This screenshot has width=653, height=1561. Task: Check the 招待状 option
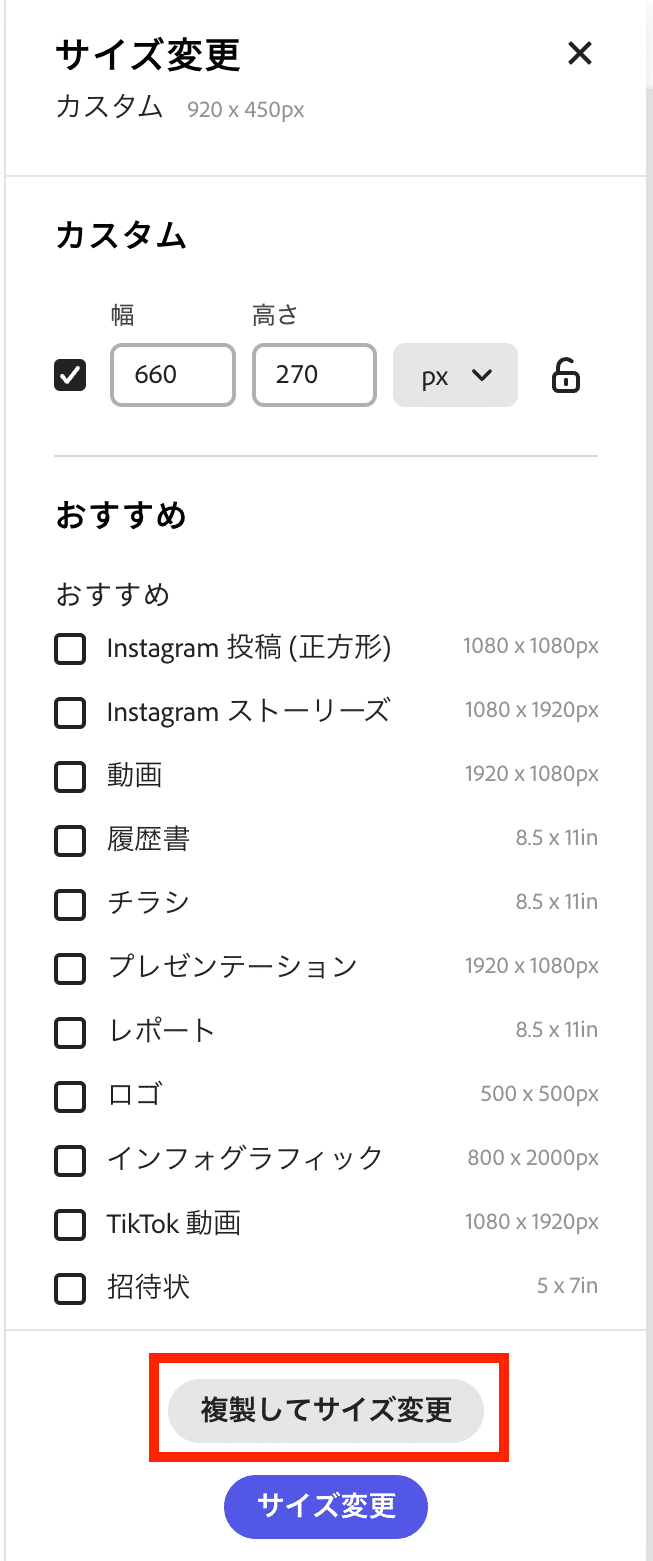(70, 1288)
